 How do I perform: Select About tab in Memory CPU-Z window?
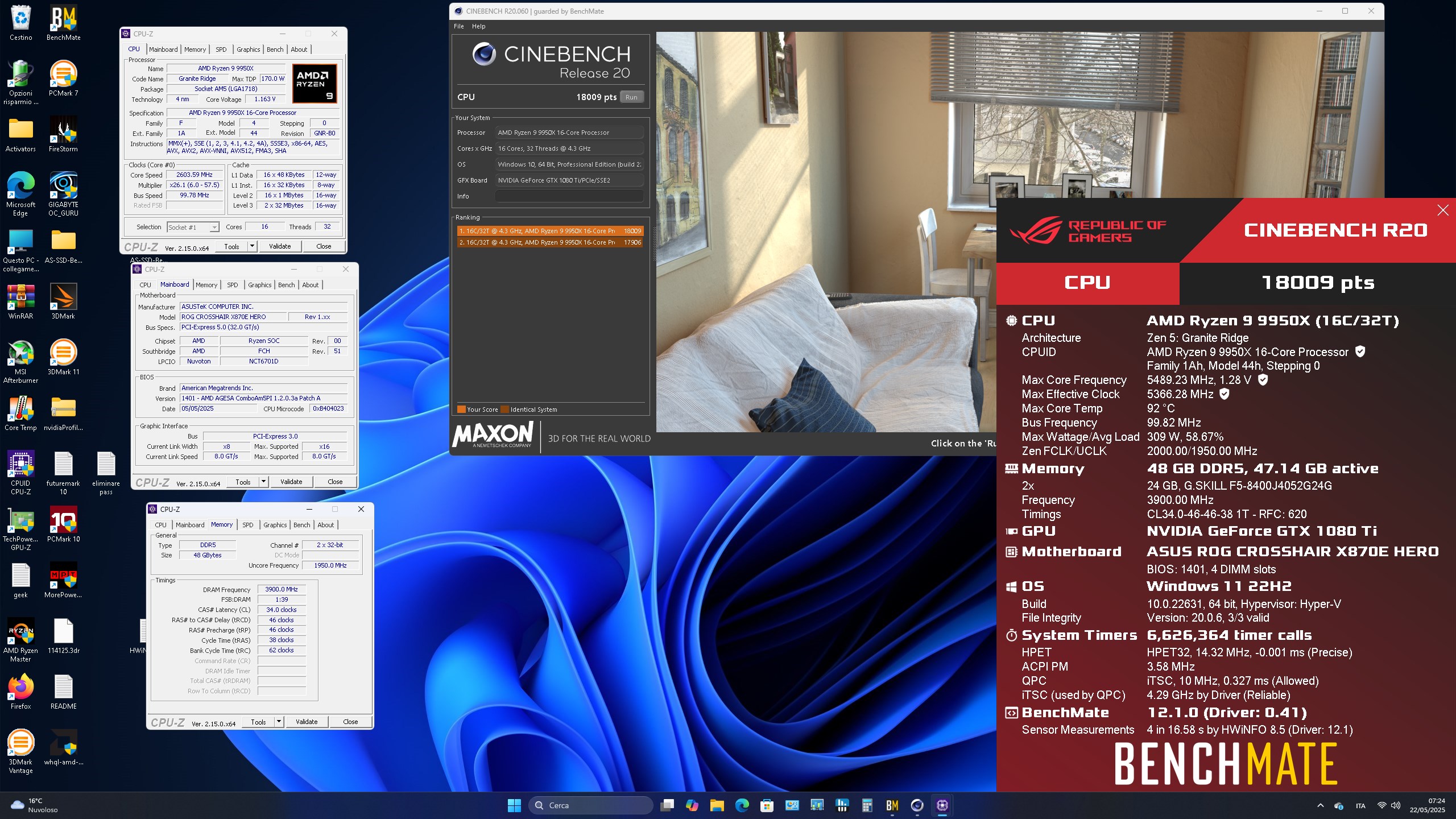tap(326, 525)
